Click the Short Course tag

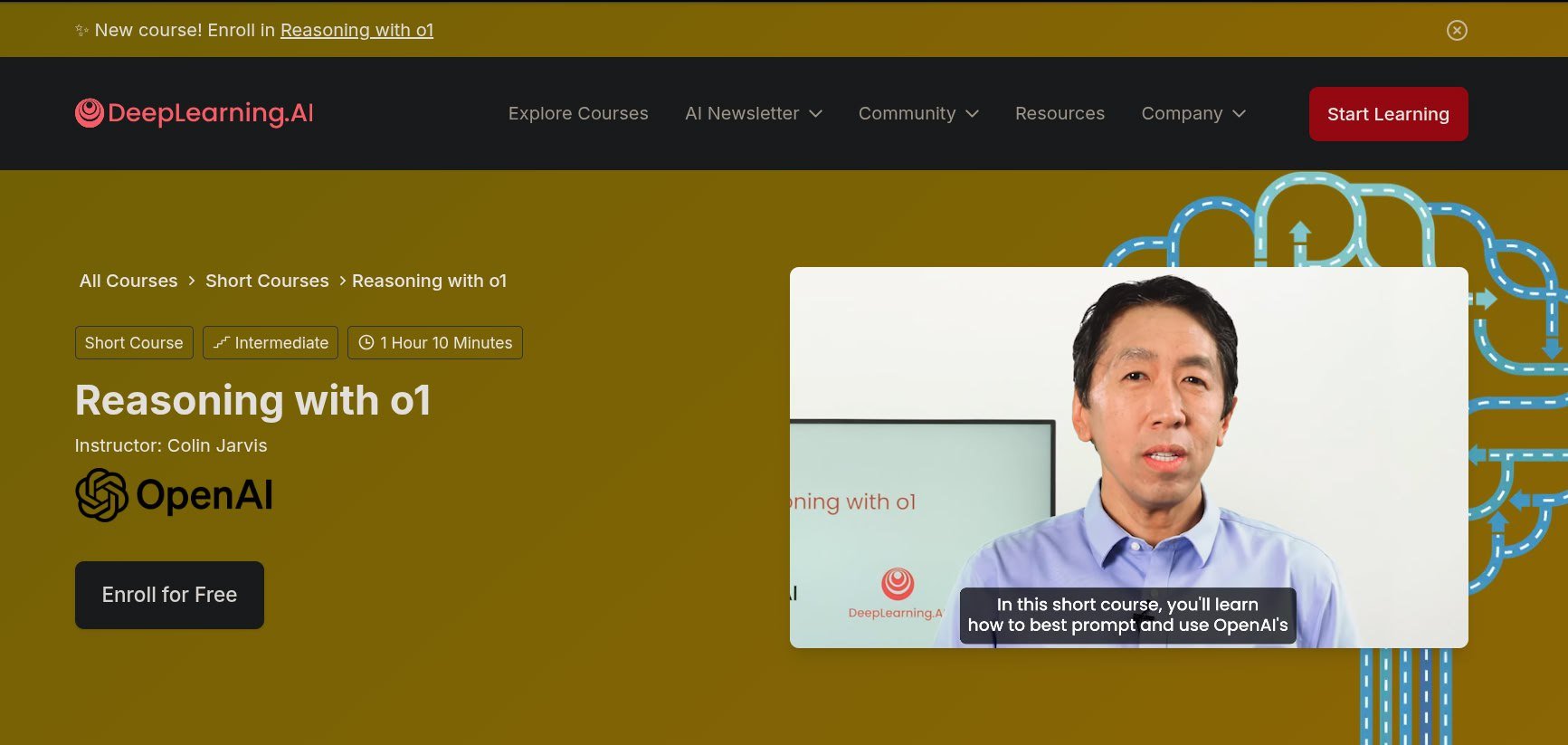[x=134, y=342]
